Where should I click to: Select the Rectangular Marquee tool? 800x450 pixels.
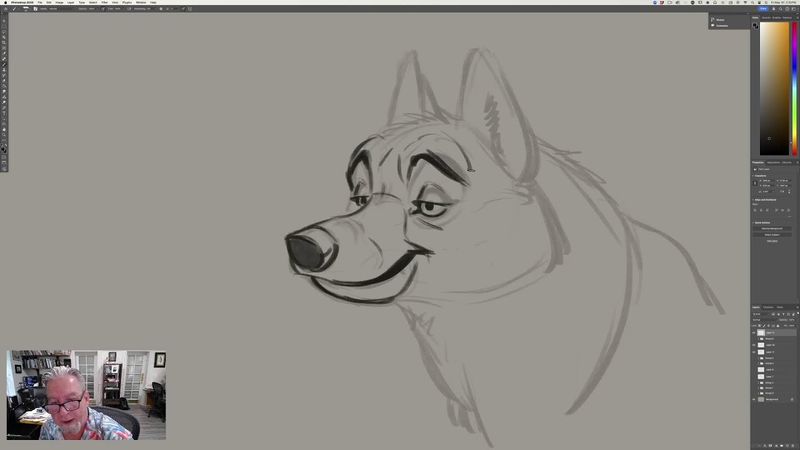[4, 28]
